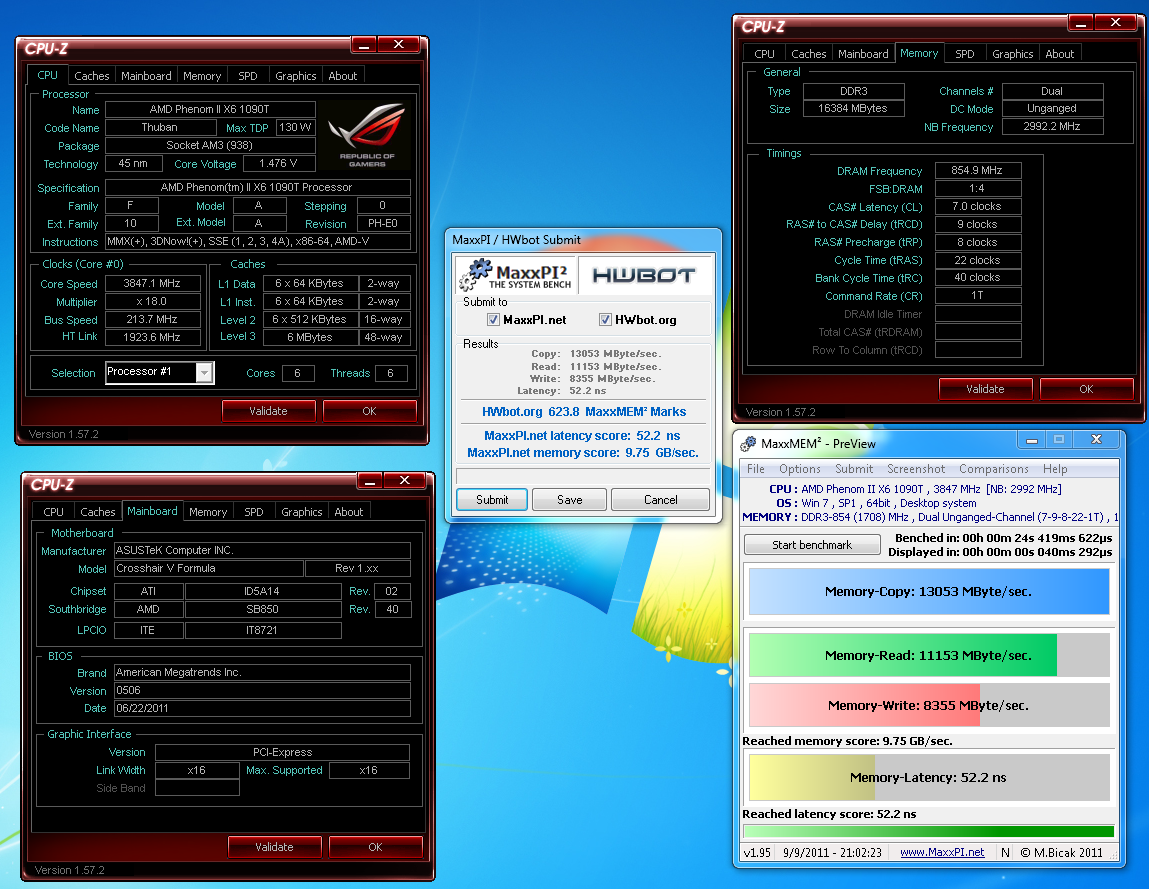Click Cancel in the MaxxPI HWbot dialog

(x=660, y=500)
